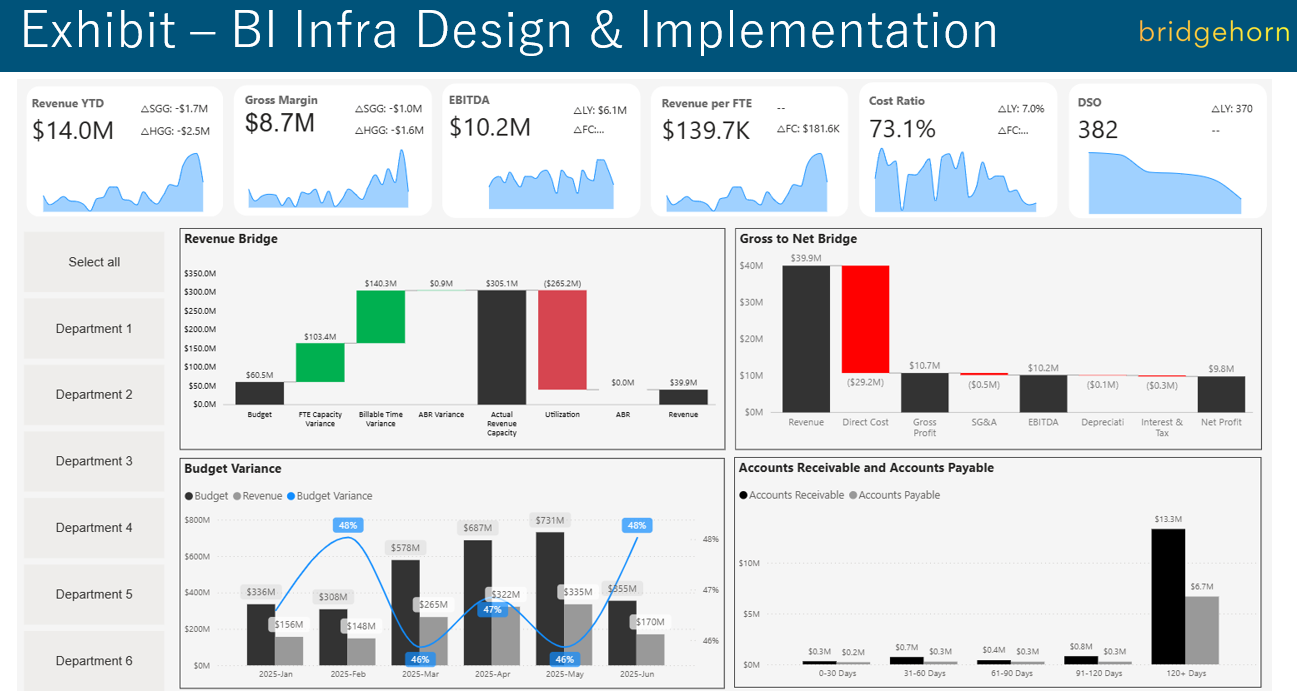Select the $60.5M Budget bar in Revenue Bridge
The image size is (1297, 699).
pyautogui.click(x=259, y=393)
